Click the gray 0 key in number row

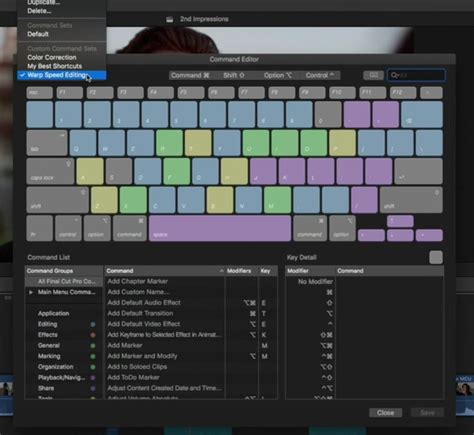[328, 114]
